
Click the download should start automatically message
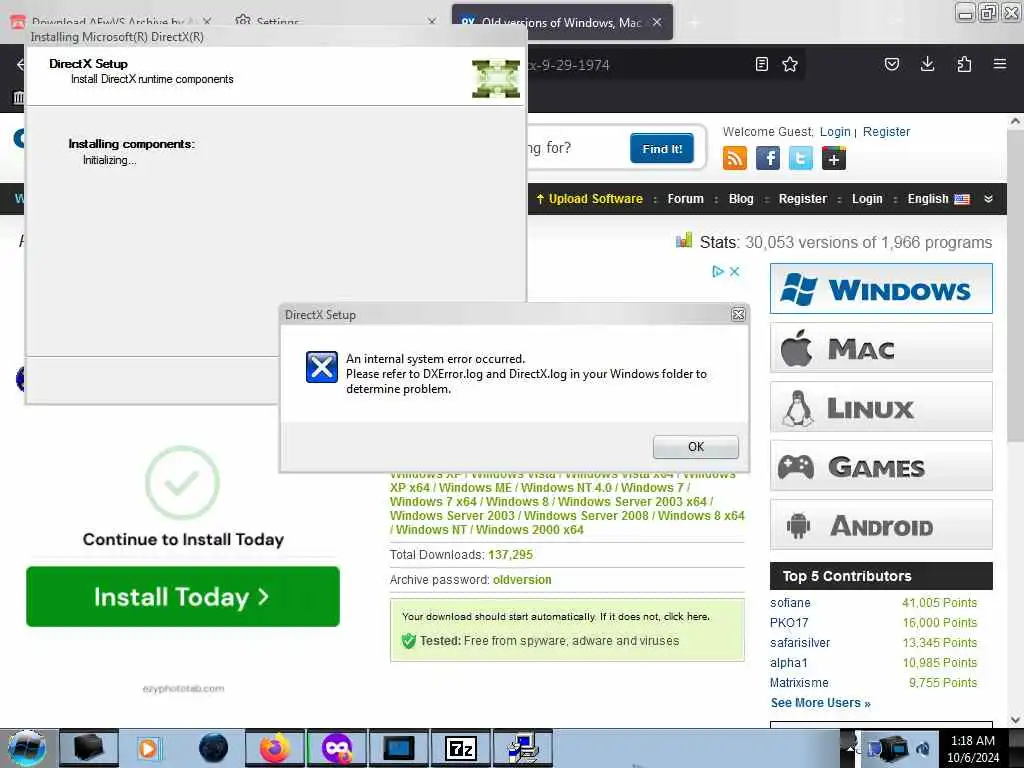pos(556,616)
